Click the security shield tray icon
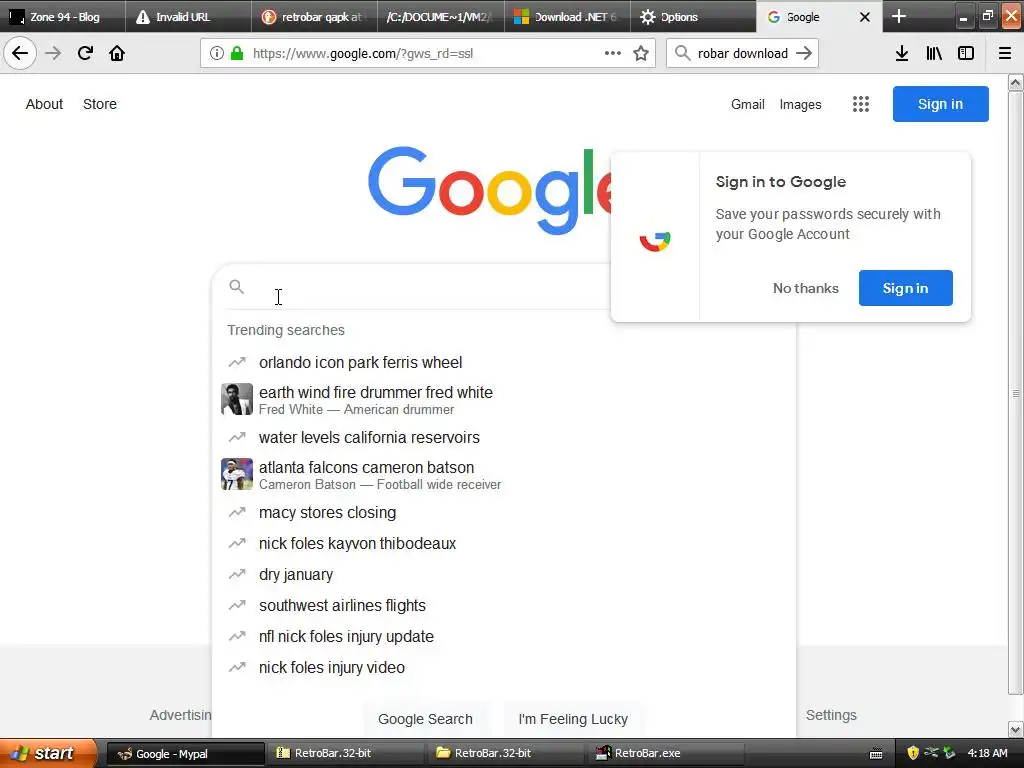 (913, 753)
